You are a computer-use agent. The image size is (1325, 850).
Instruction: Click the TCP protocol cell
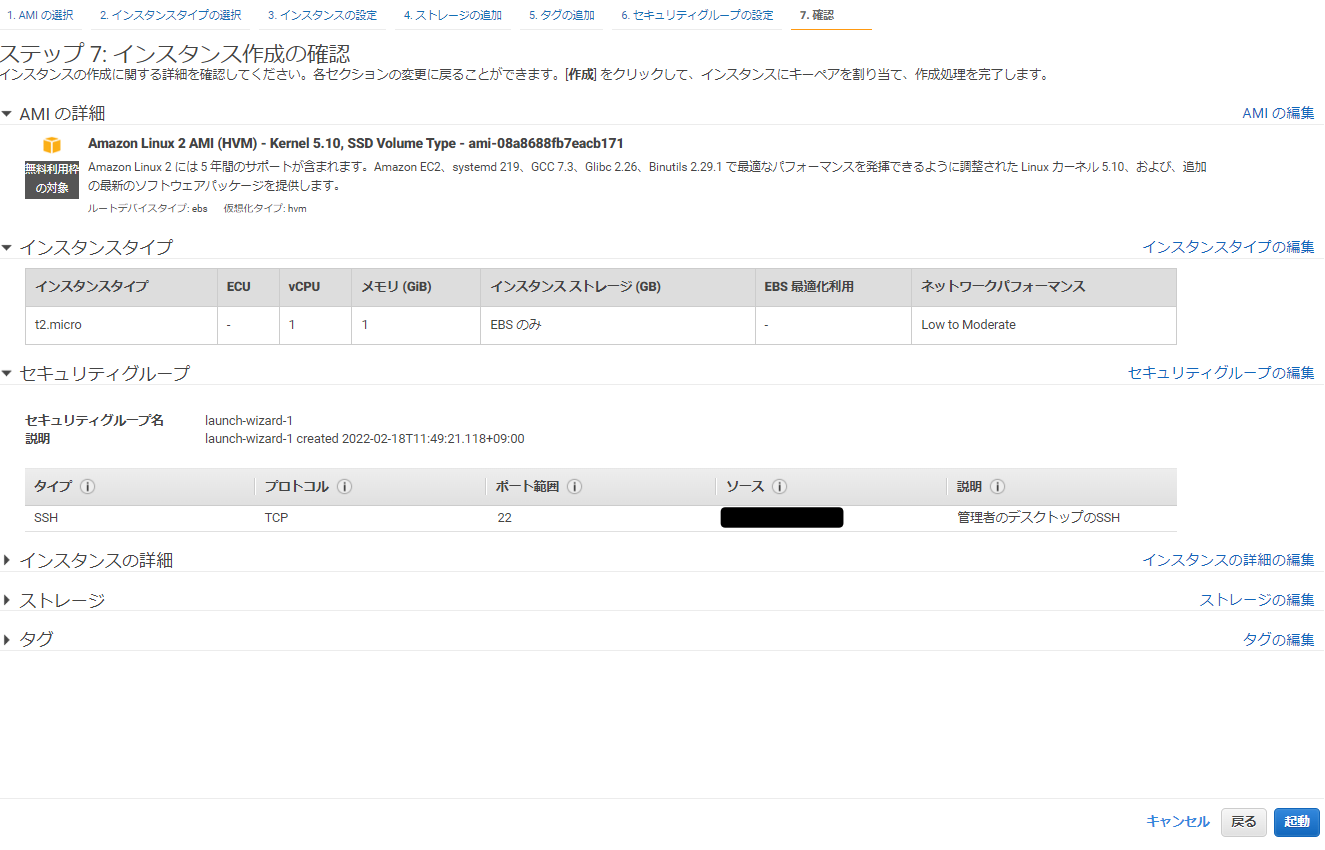click(x=276, y=518)
